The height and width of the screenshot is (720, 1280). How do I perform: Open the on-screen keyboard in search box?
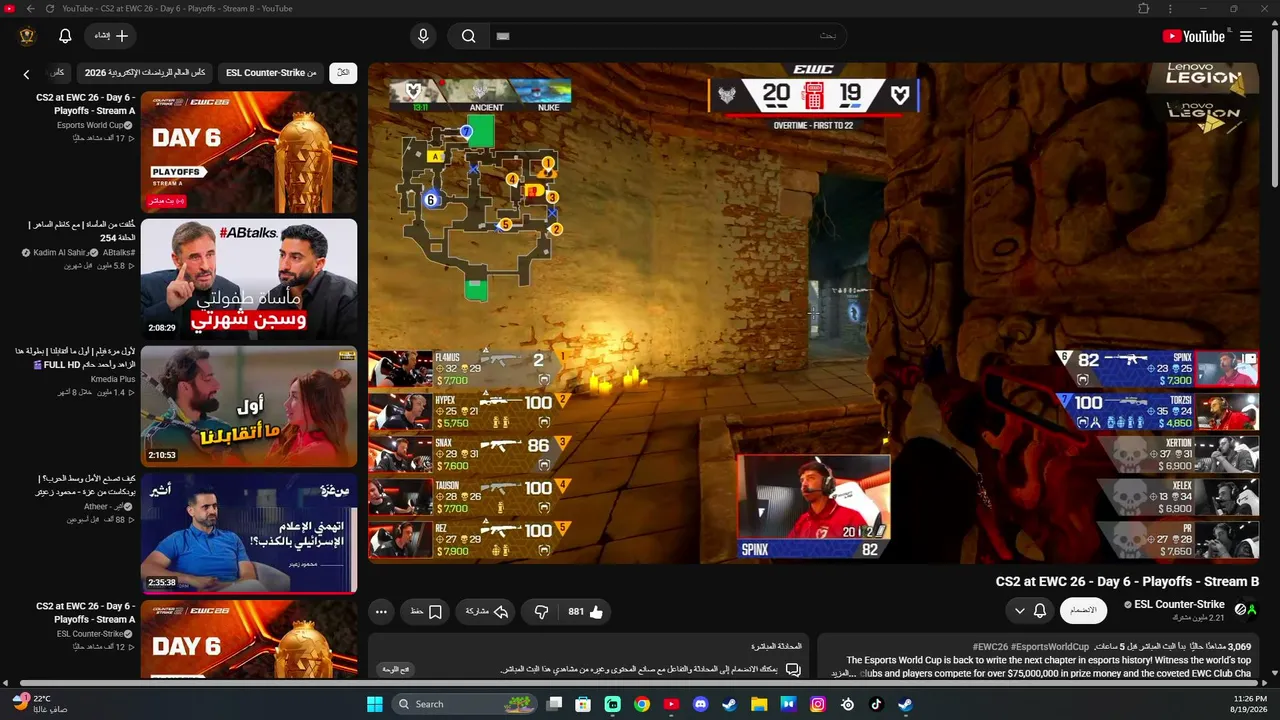(x=503, y=36)
